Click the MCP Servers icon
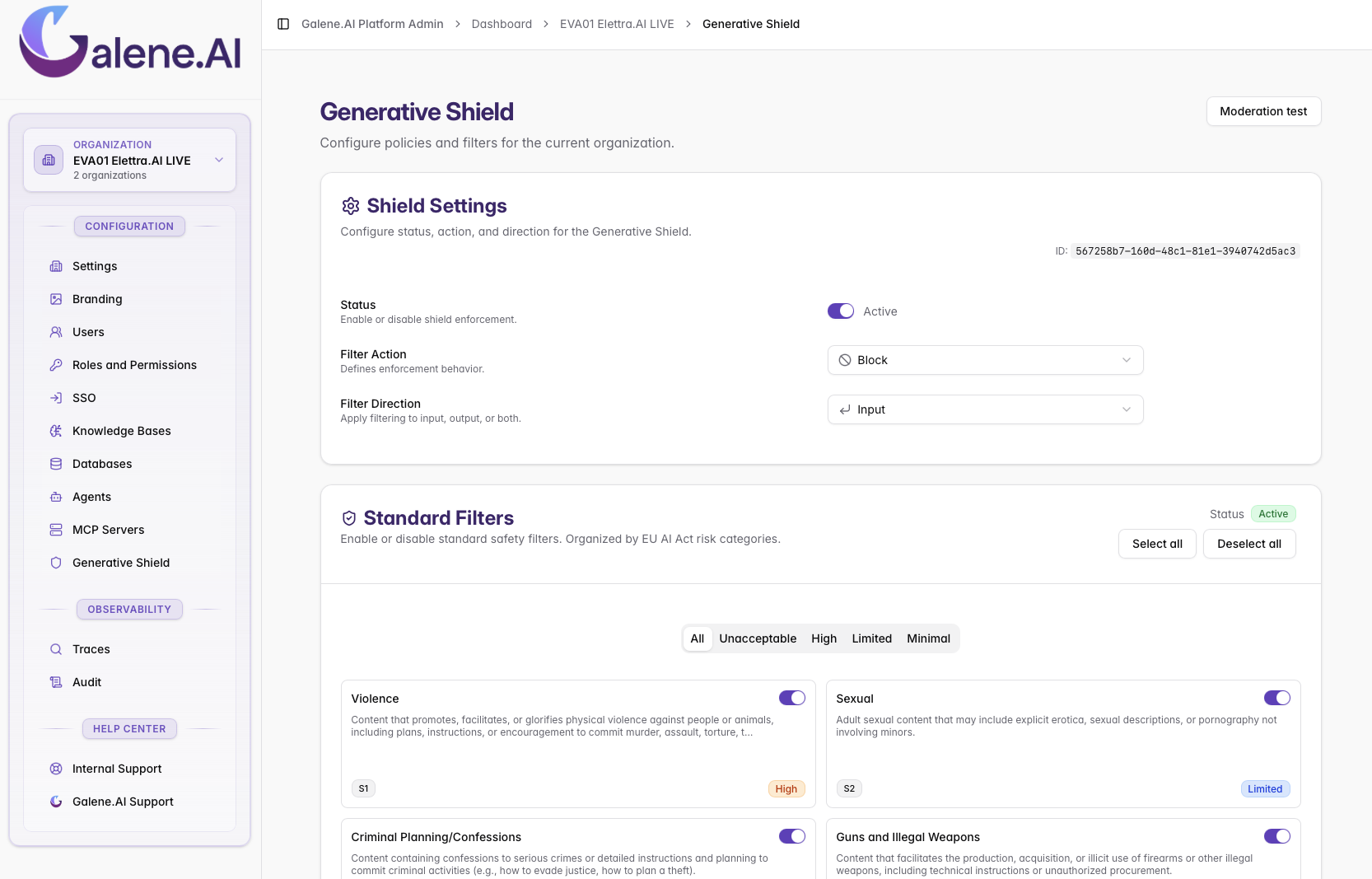The width and height of the screenshot is (1372, 879). (56, 530)
